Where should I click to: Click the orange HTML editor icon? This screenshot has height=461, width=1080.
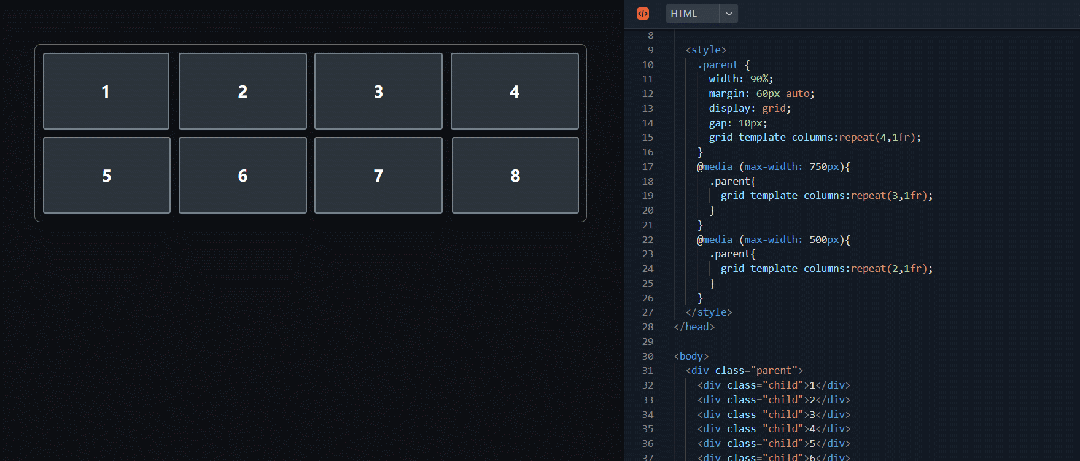click(643, 13)
